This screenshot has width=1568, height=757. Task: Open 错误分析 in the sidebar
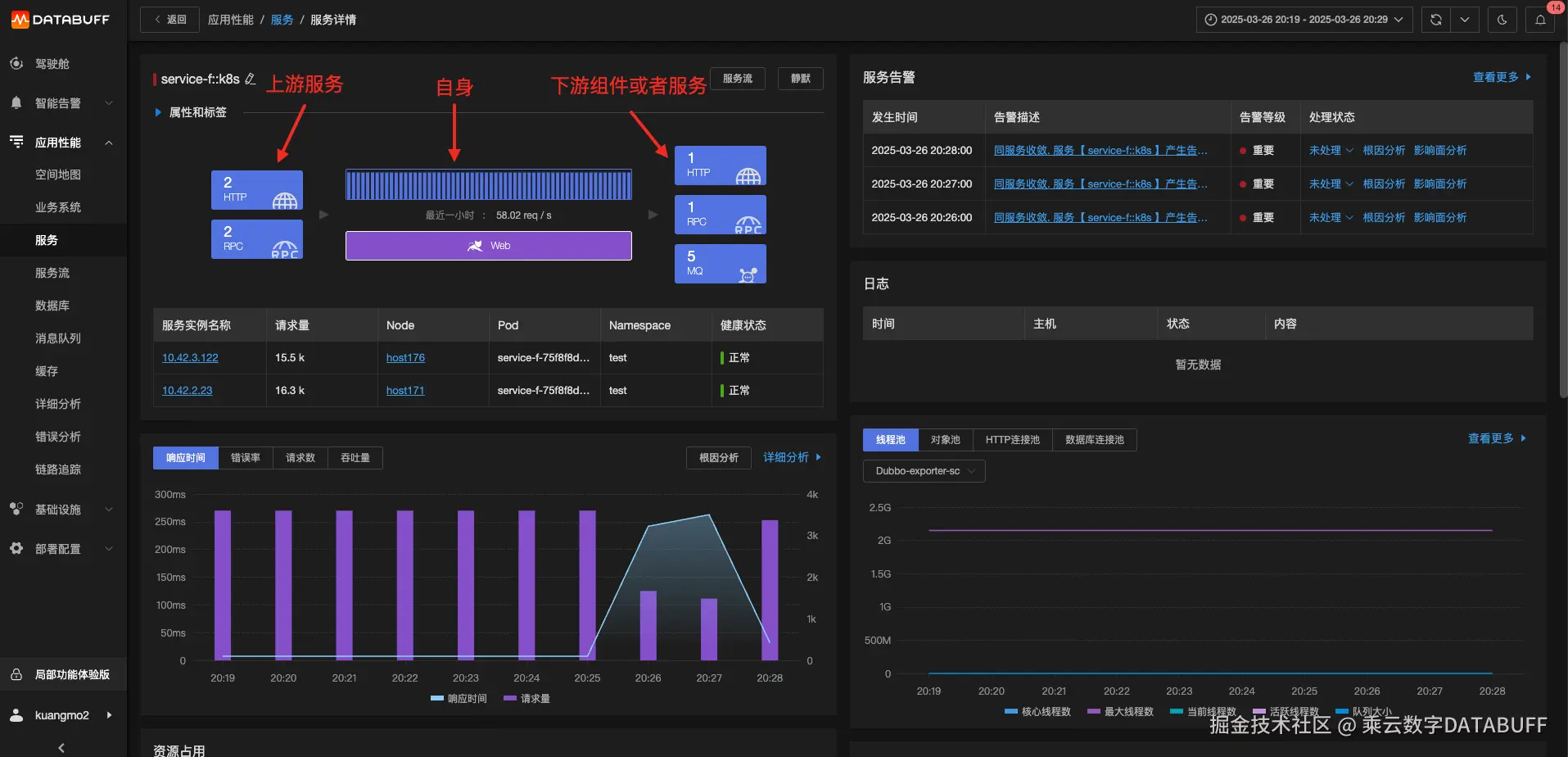[58, 437]
